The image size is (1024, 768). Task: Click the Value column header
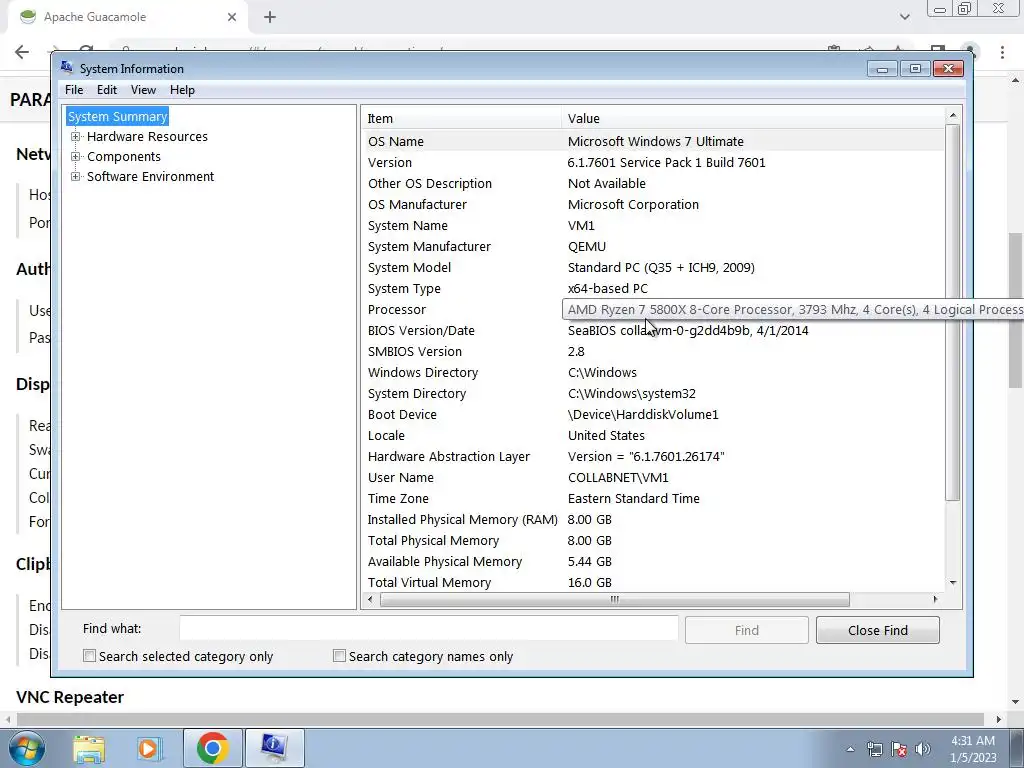point(752,118)
